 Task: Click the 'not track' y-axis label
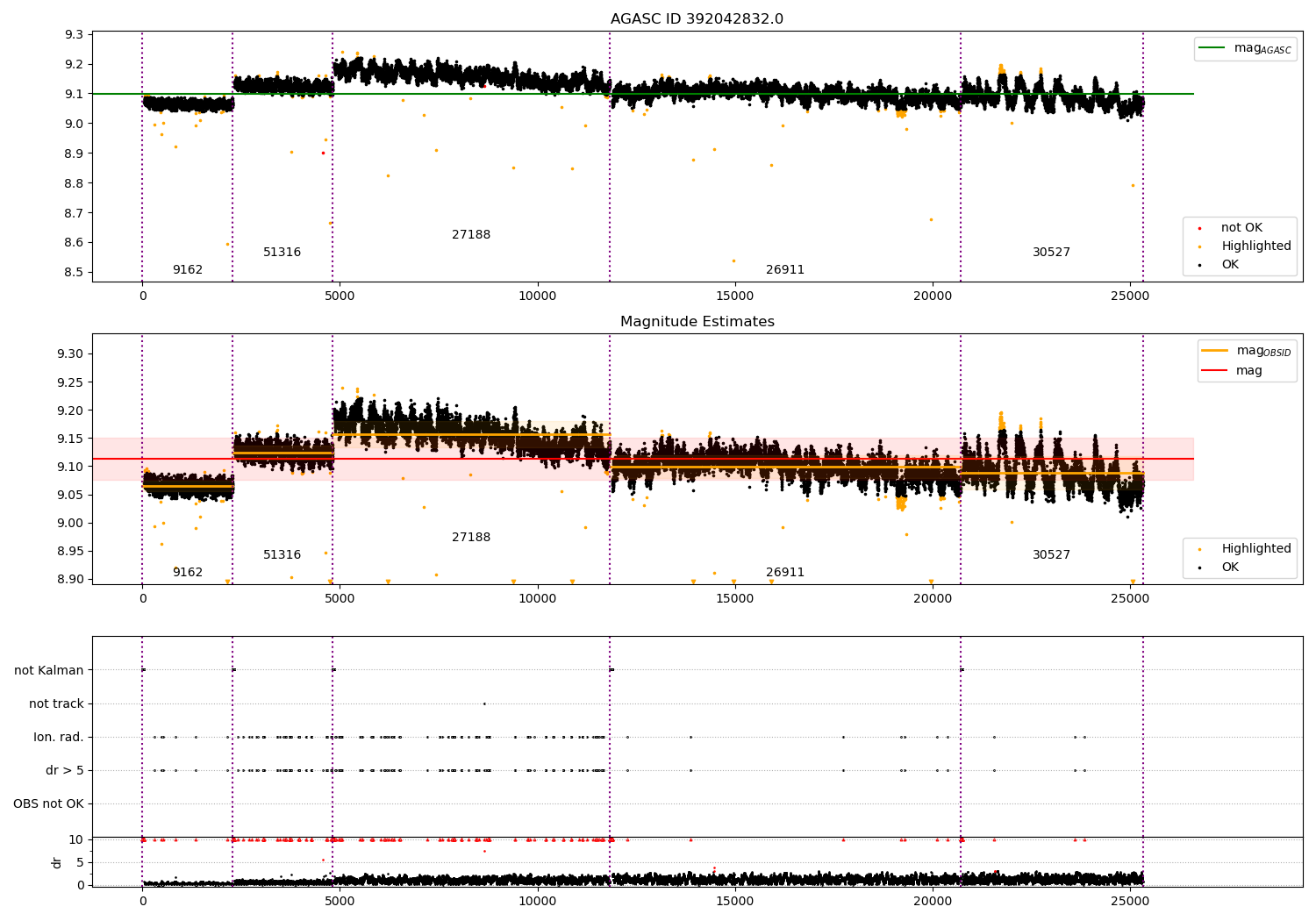pos(56,704)
